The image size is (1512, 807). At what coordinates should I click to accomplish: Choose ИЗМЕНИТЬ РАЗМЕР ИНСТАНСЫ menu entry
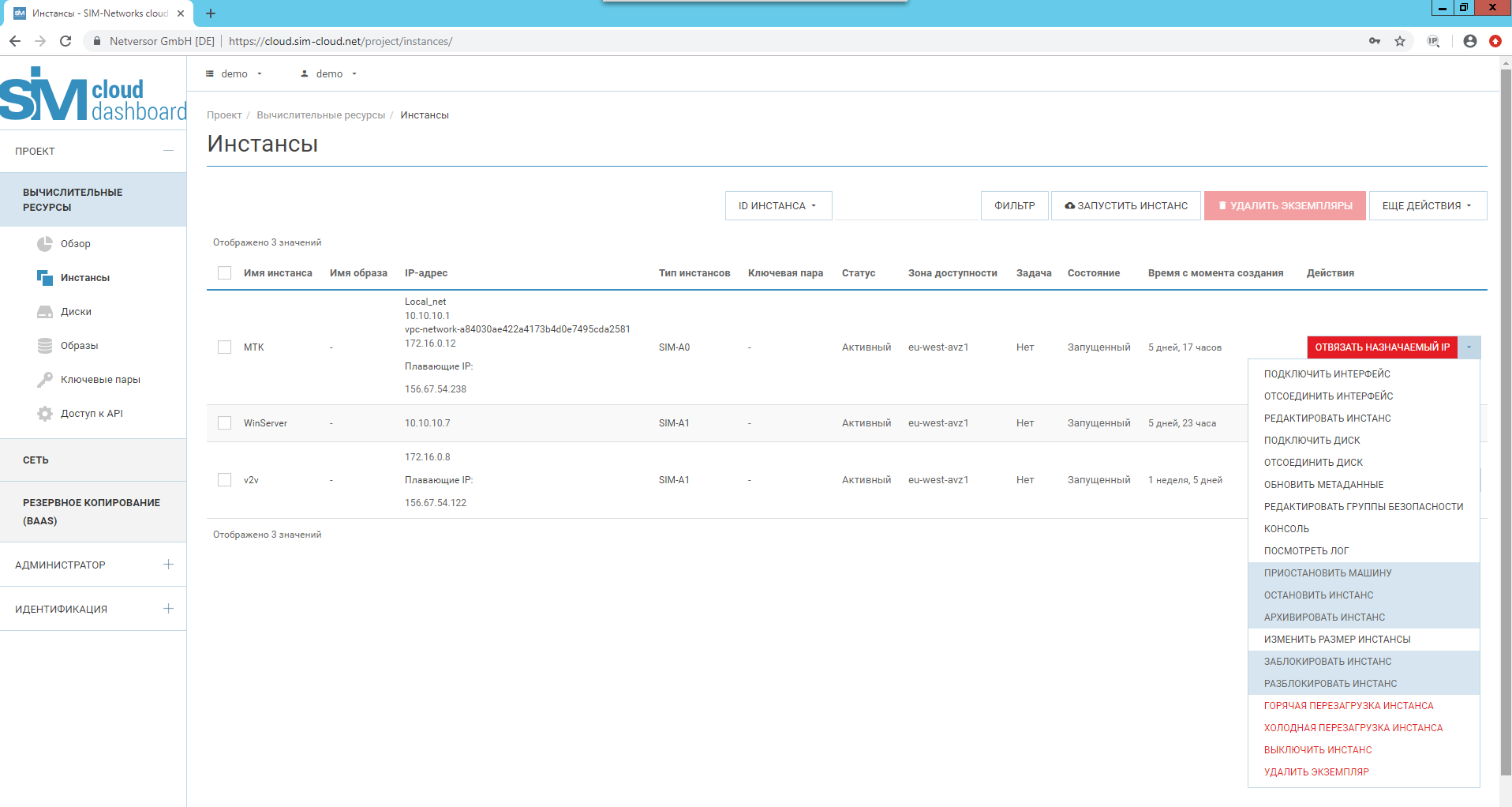[1364, 640]
